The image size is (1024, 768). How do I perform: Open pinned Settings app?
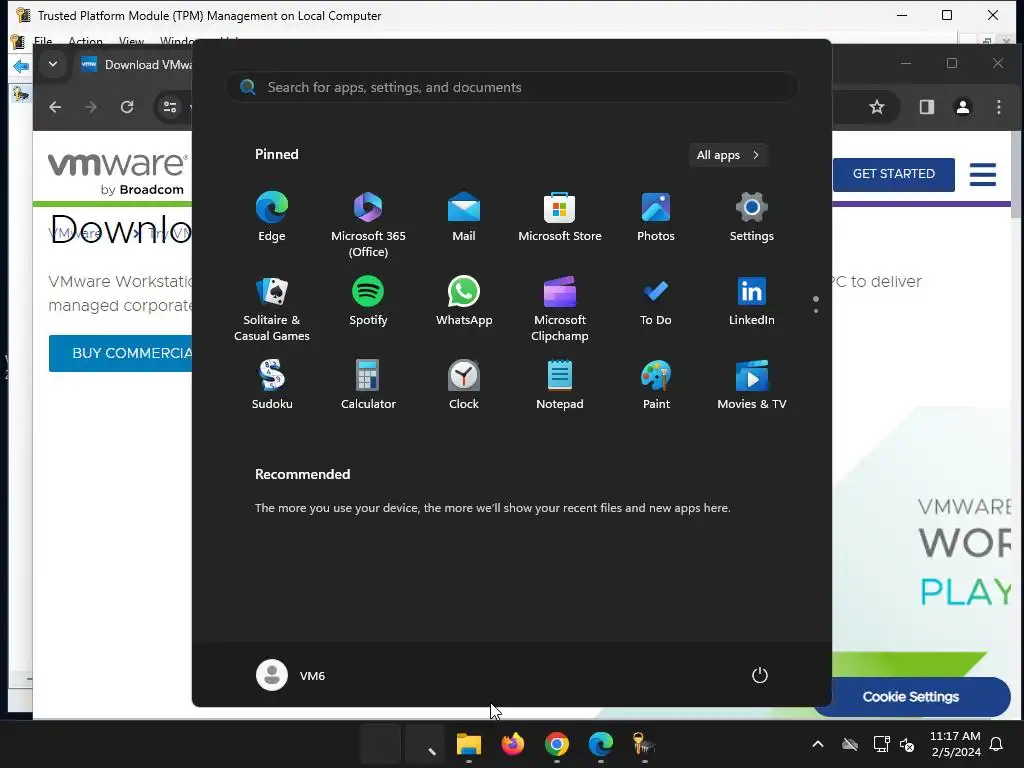coord(752,217)
